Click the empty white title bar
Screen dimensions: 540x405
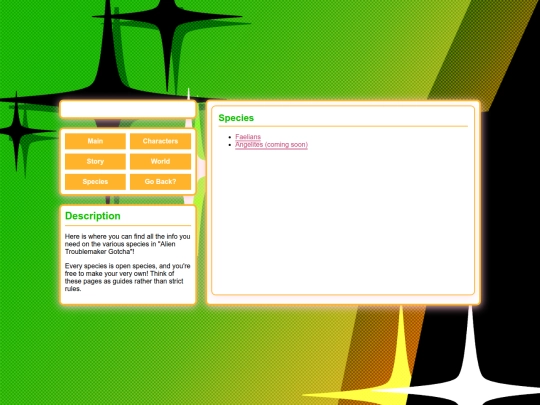(128, 110)
